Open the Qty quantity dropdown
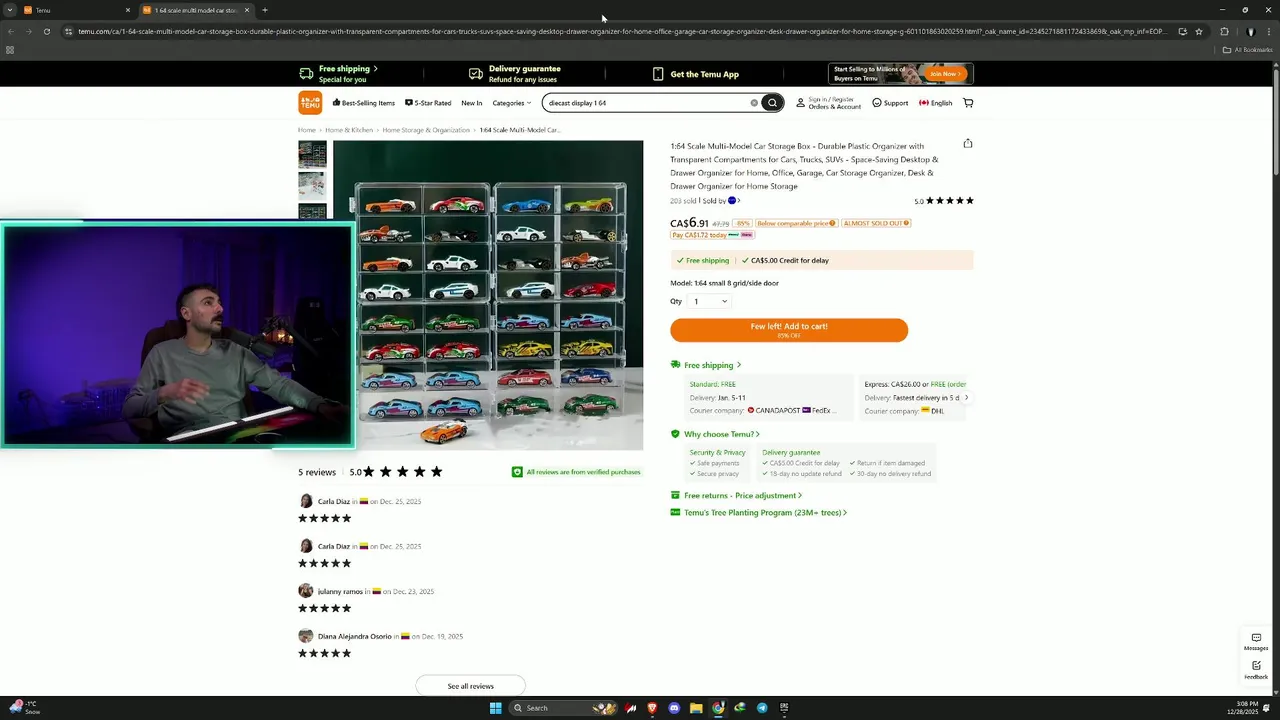1280x720 pixels. point(711,301)
